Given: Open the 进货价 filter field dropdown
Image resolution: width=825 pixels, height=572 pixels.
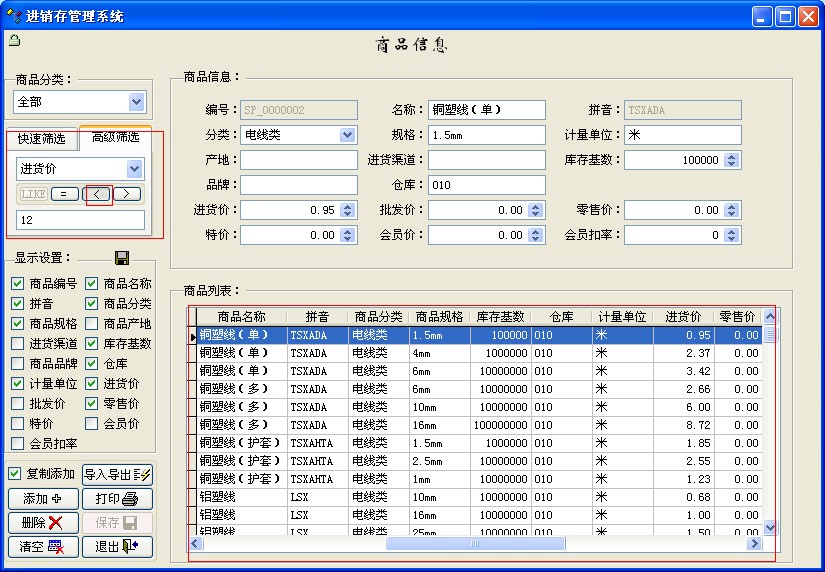Looking at the screenshot, I should tap(135, 169).
